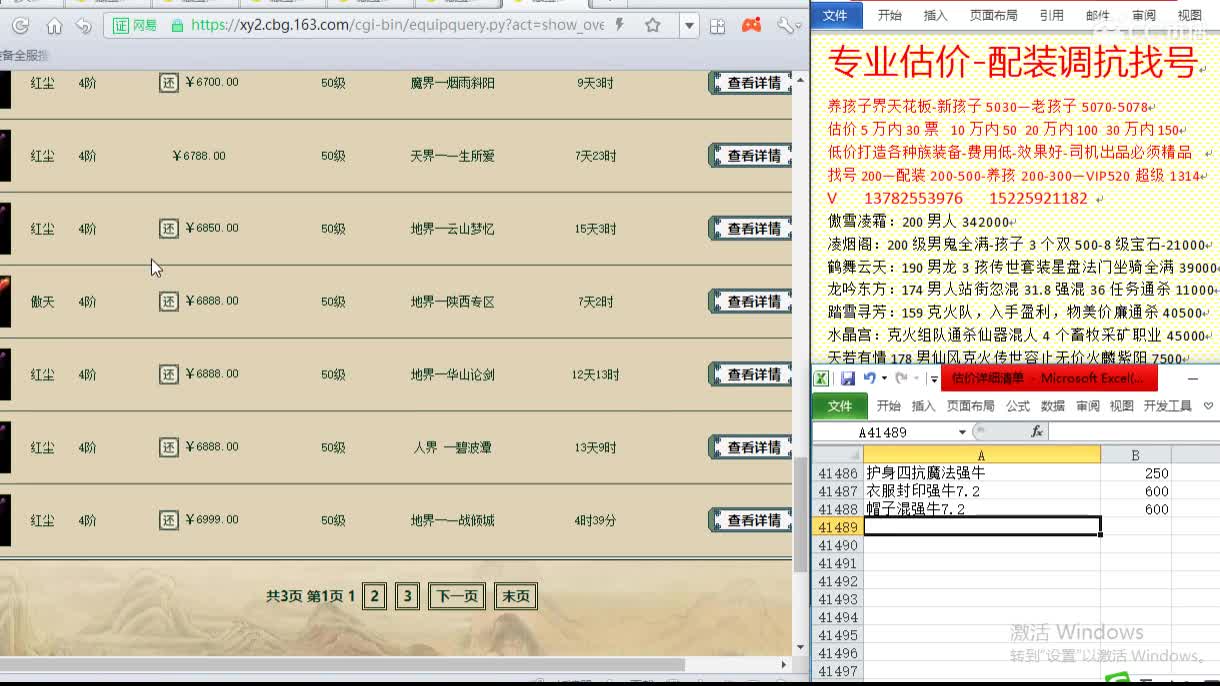Image resolution: width=1220 pixels, height=686 pixels.
Task: Click the Excel name box showing A41489
Action: pos(885,432)
